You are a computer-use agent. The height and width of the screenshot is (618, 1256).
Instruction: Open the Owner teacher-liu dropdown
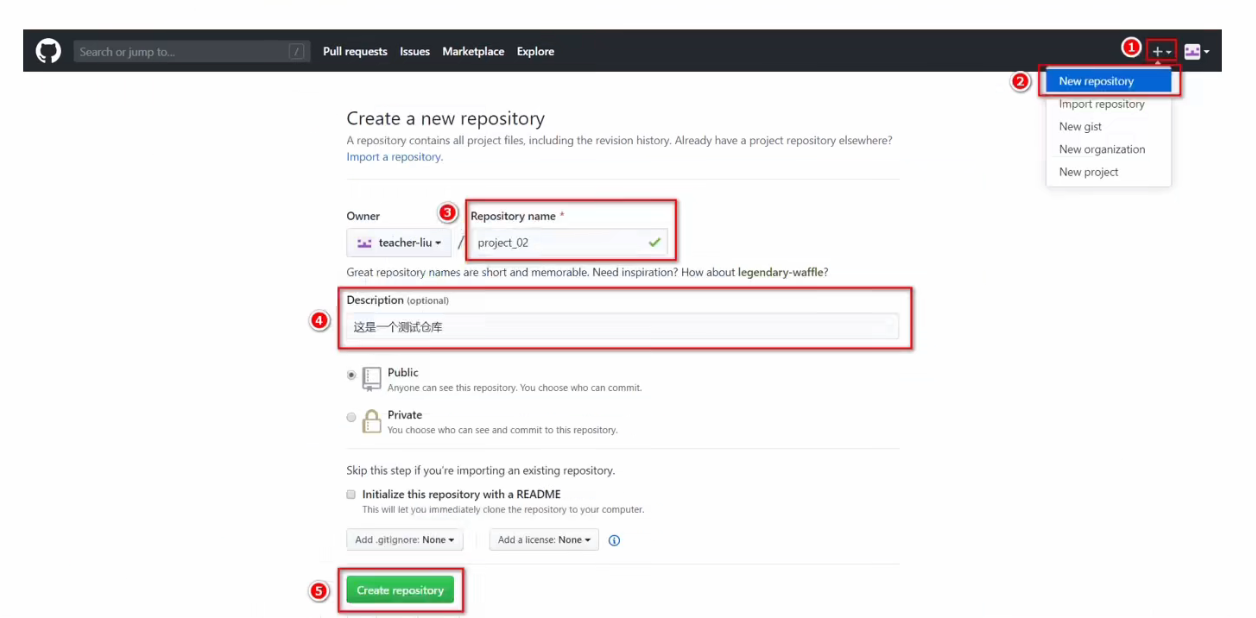(x=399, y=242)
